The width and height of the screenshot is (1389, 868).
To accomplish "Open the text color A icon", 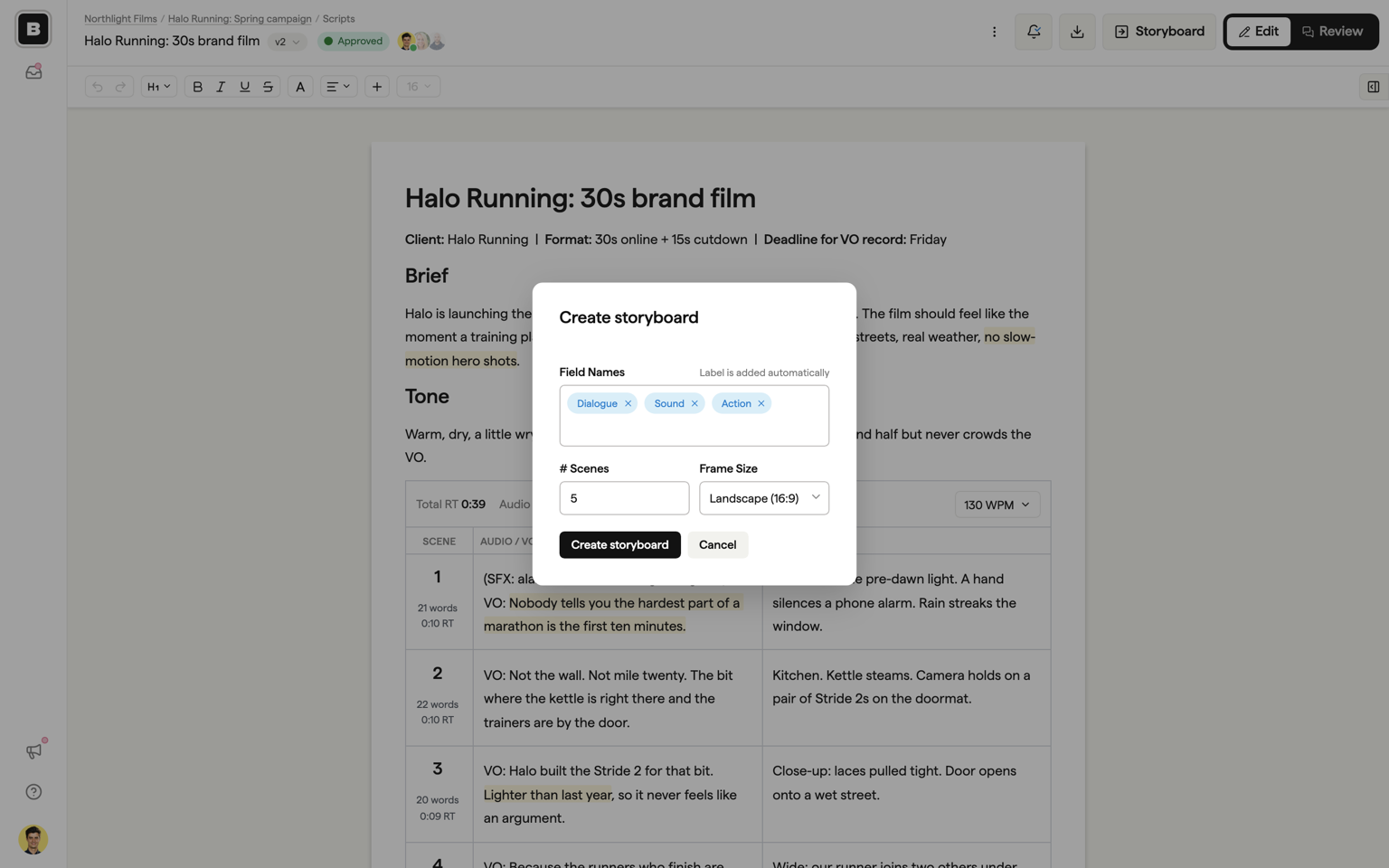I will 300,87.
